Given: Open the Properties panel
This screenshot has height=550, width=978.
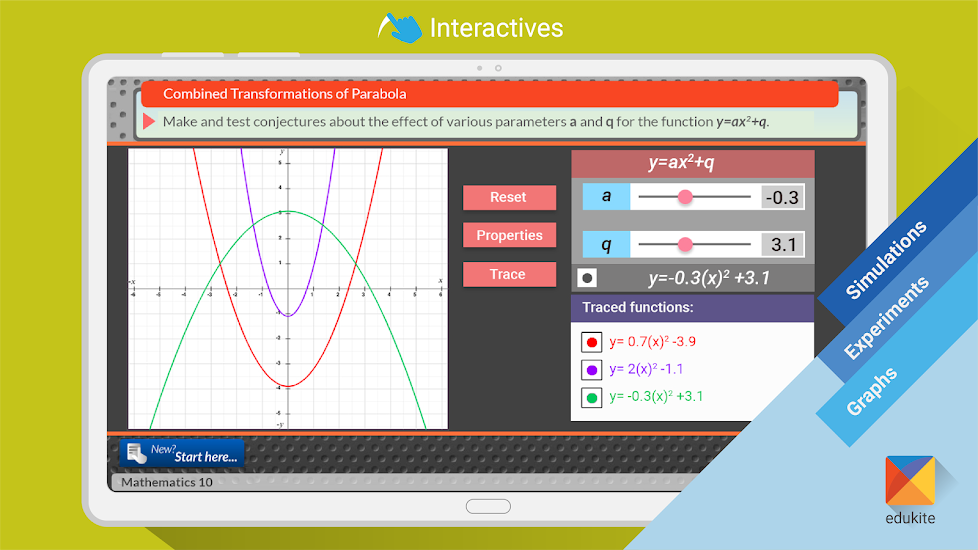Looking at the screenshot, I should coord(509,236).
